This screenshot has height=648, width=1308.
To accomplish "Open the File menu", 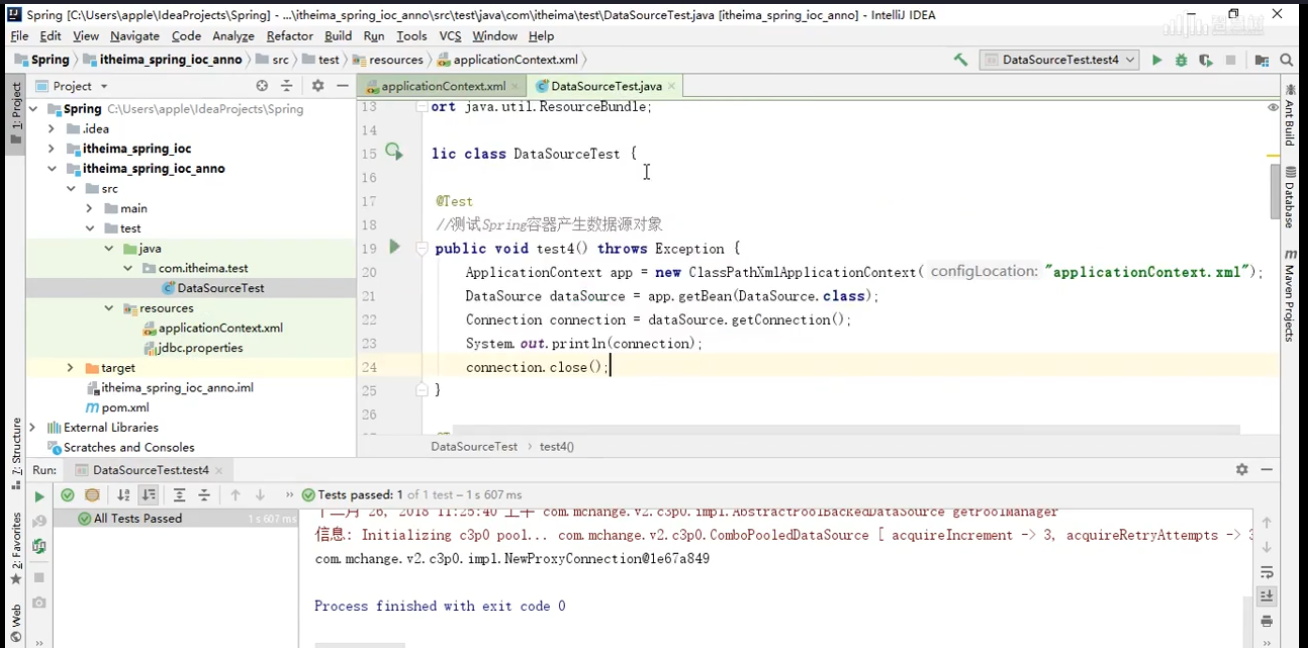I will coord(19,36).
